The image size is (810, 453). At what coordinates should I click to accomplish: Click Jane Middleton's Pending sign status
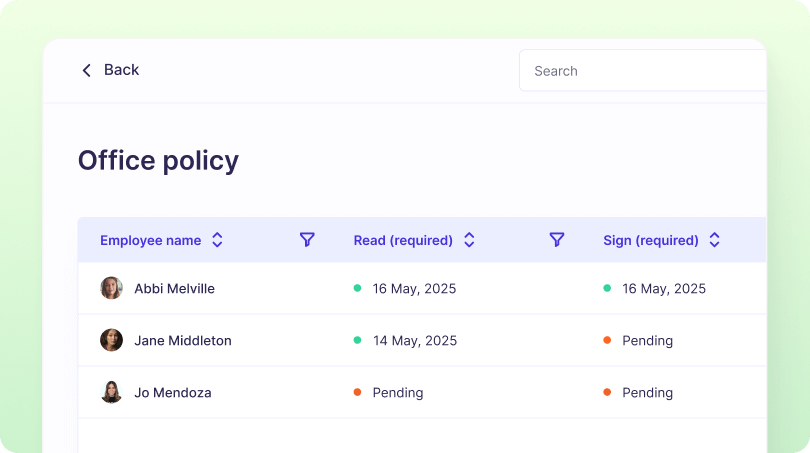pyautogui.click(x=647, y=341)
